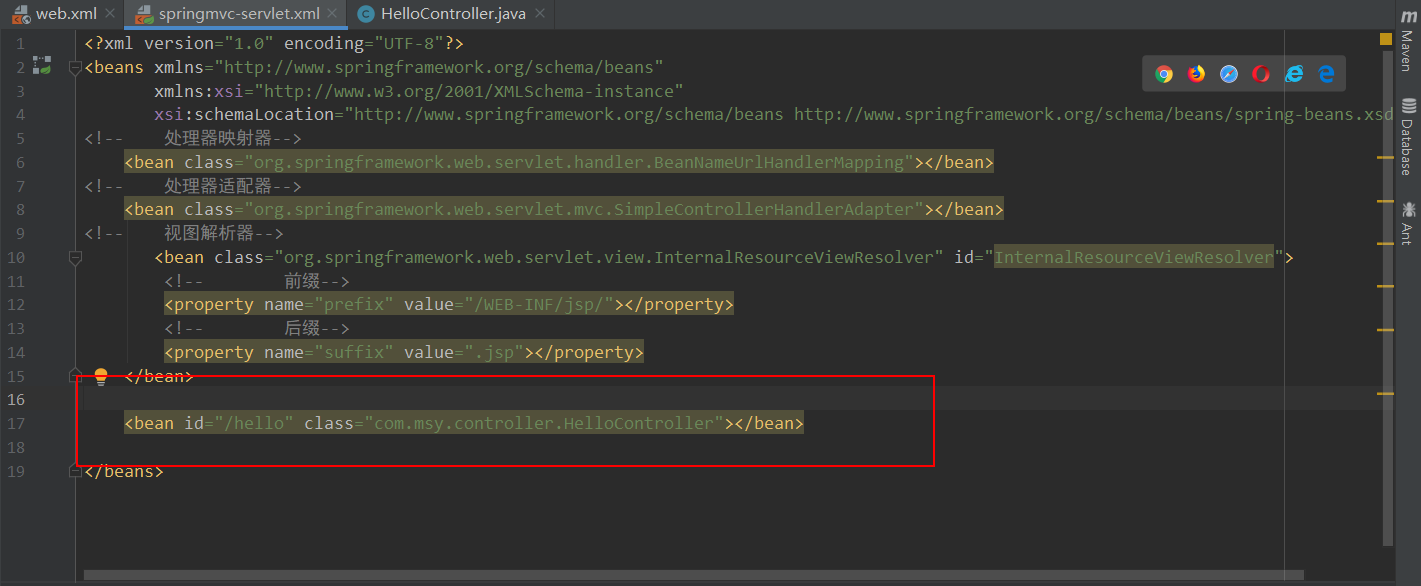Close the web.xml tab
Viewport: 1421px width, 586px height.
click(109, 15)
